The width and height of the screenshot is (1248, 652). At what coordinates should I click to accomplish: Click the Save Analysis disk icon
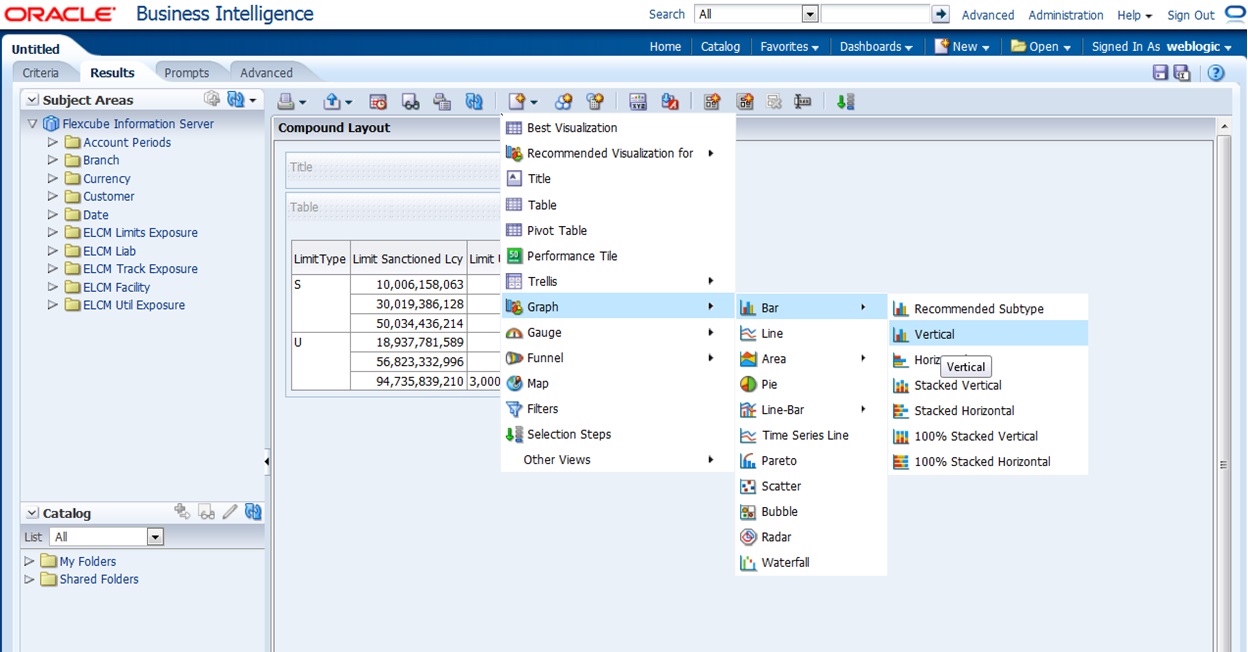click(1160, 72)
